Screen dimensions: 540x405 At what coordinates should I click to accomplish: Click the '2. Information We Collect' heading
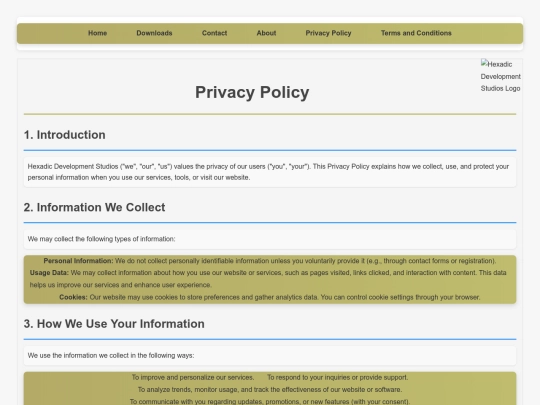pos(94,207)
